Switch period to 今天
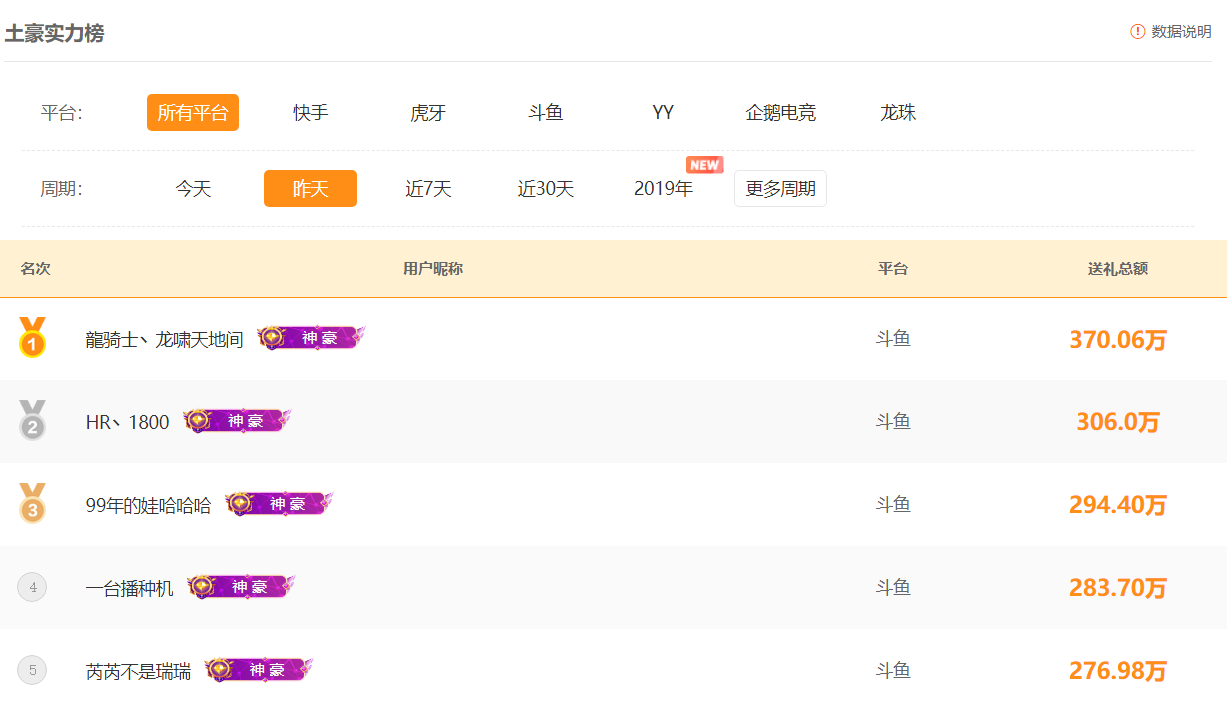The image size is (1227, 702). point(193,188)
